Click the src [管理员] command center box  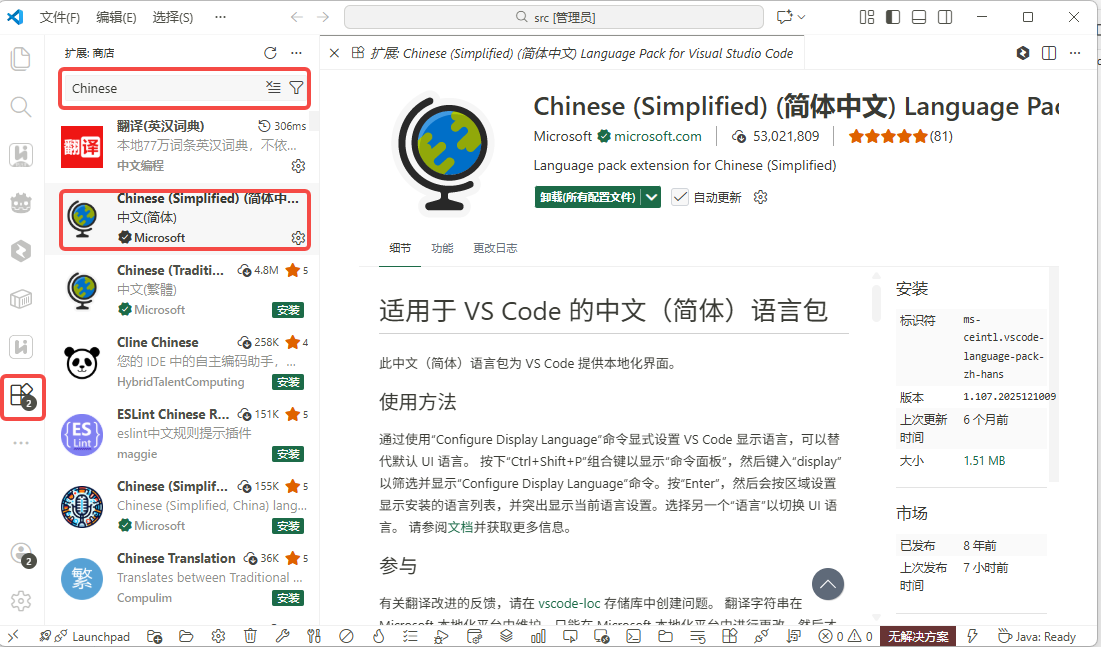554,17
